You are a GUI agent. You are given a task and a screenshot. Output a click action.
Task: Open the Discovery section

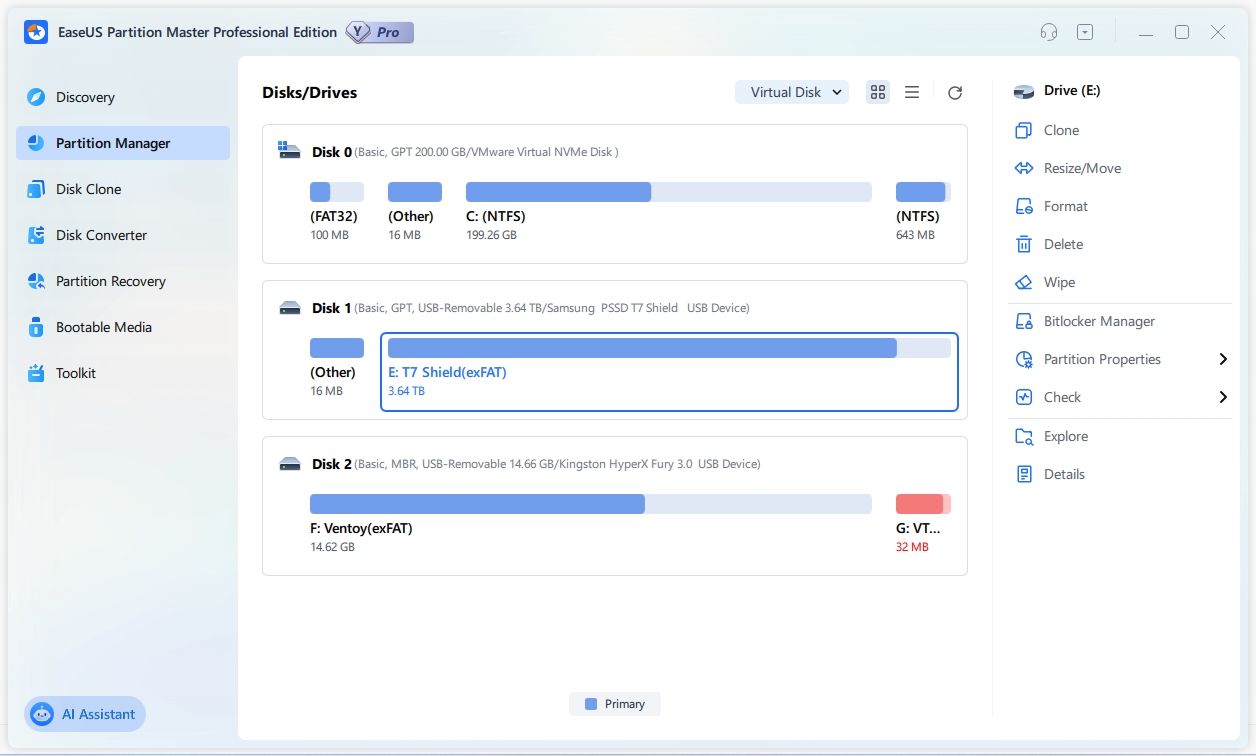[x=123, y=97]
